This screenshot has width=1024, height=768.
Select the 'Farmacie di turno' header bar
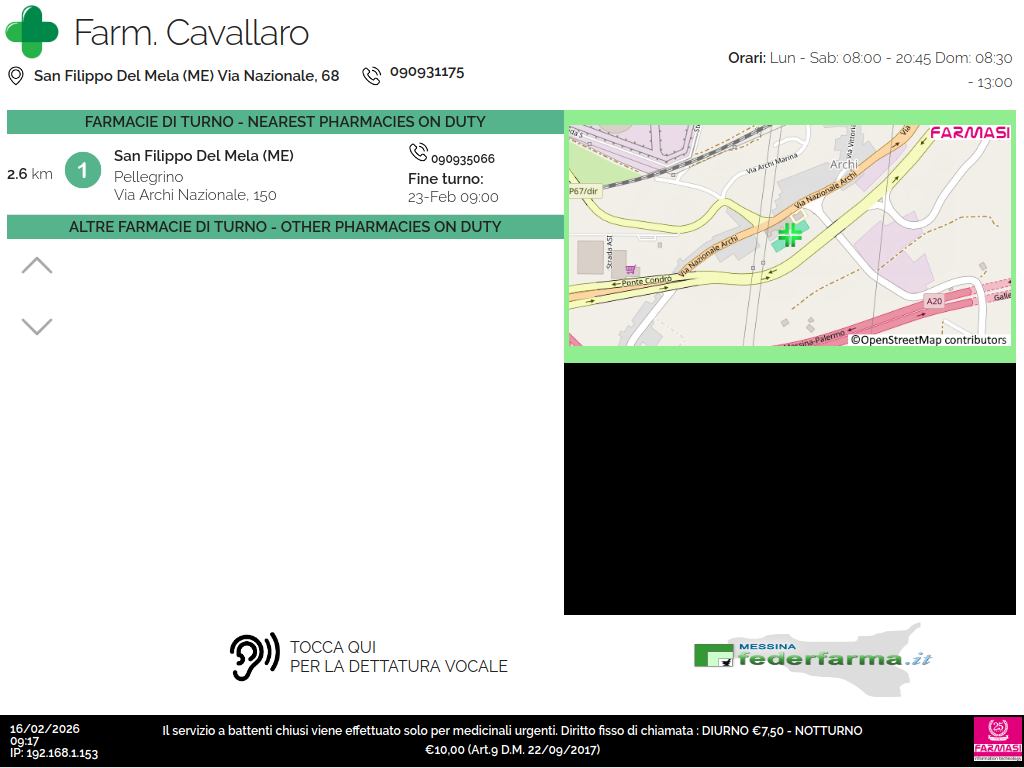point(285,122)
